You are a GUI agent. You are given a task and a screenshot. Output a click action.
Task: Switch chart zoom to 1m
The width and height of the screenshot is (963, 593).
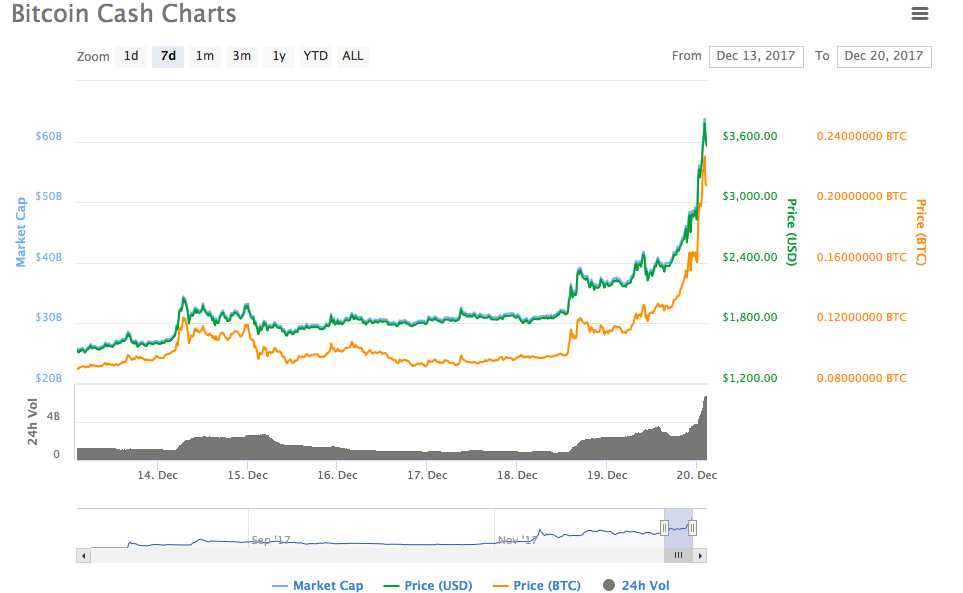[x=205, y=56]
